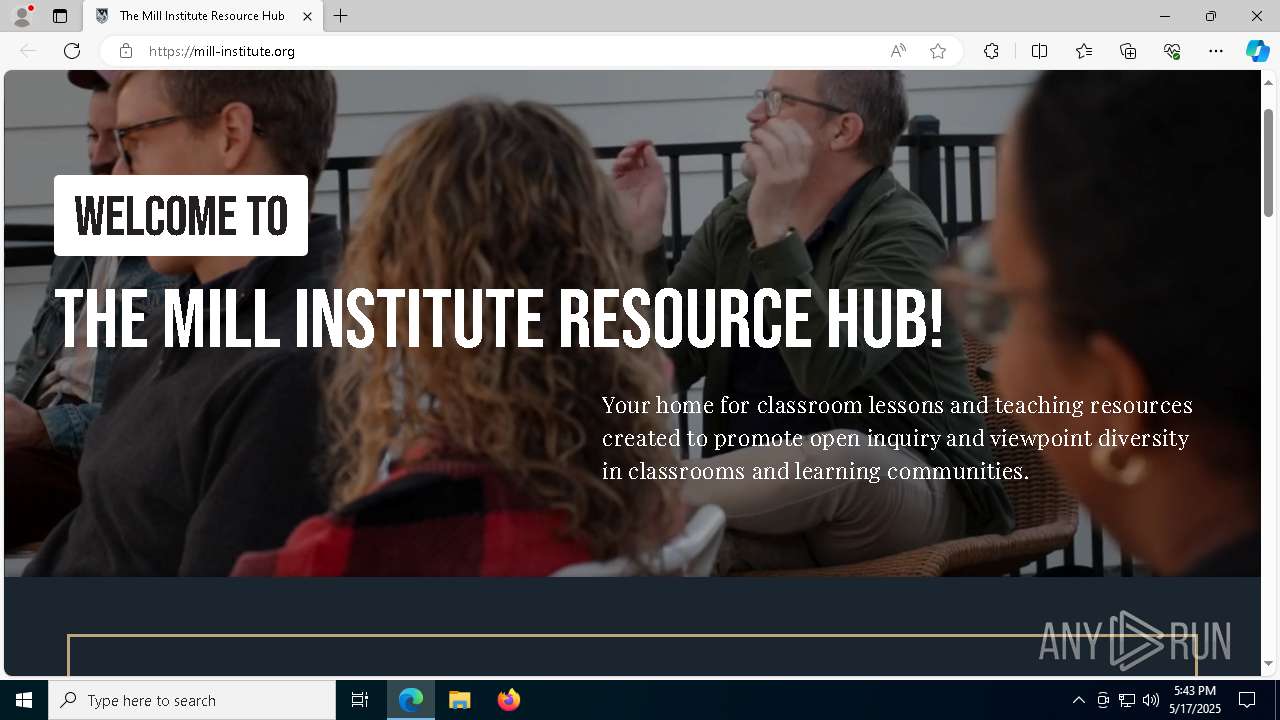Open Task View on the taskbar

coord(360,700)
